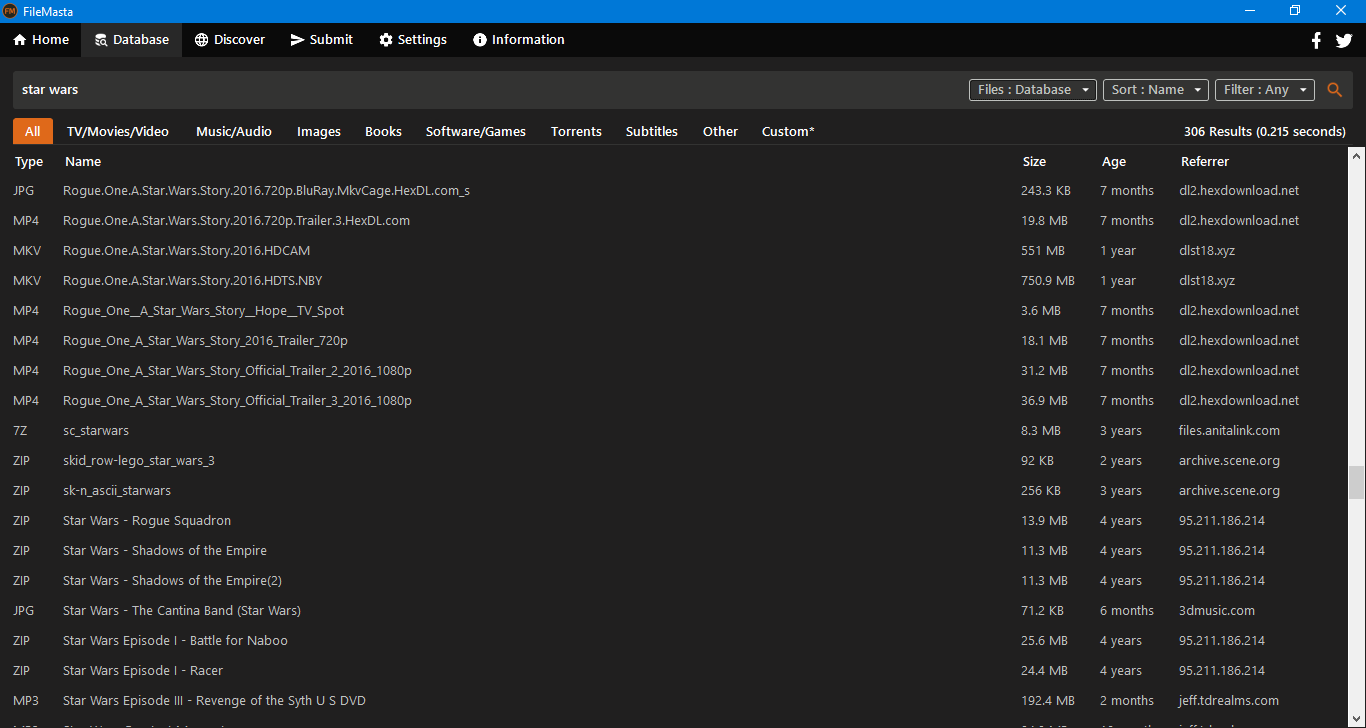Open the Information page
Image resolution: width=1366 pixels, height=728 pixels.
pos(519,40)
